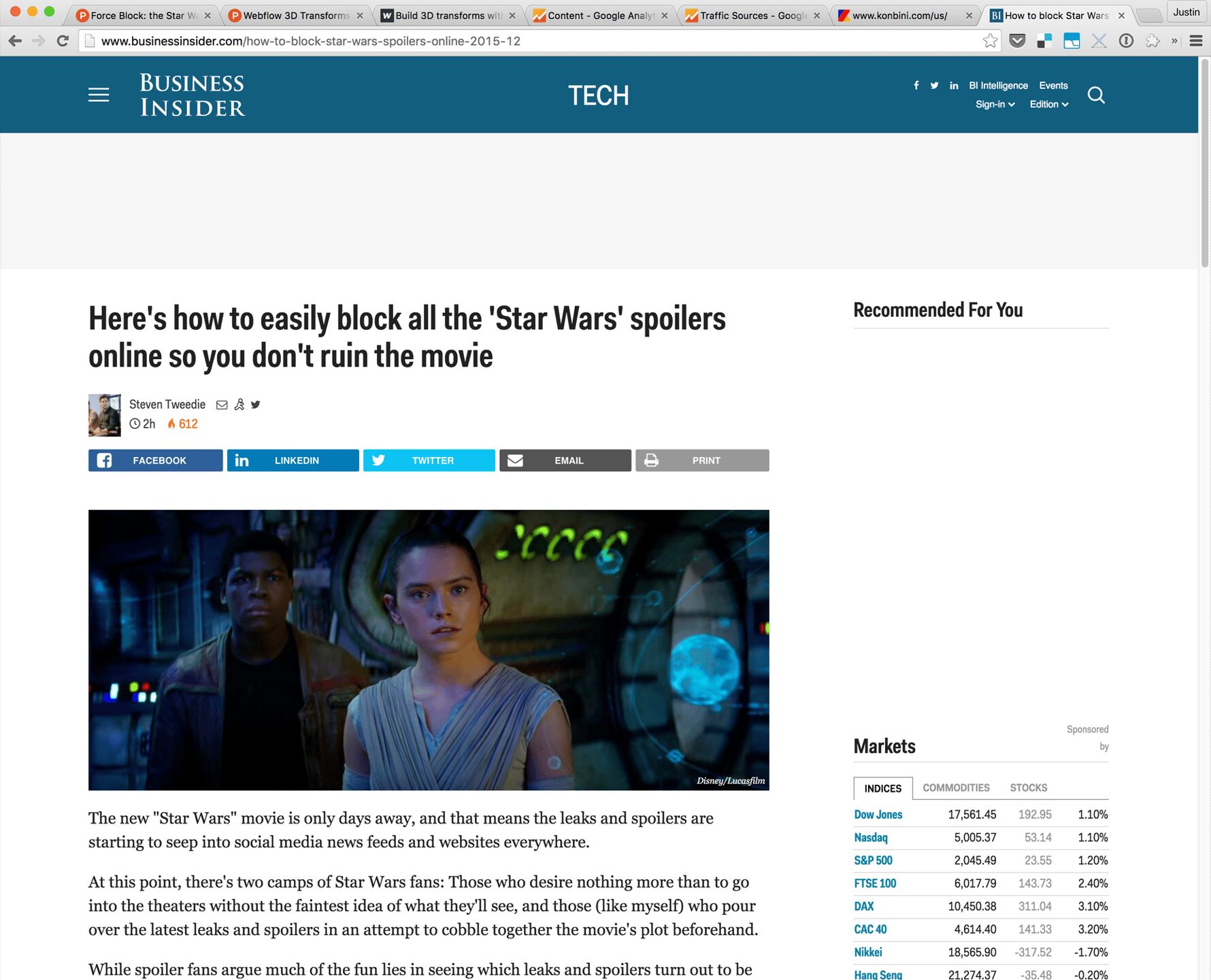Expand the Edition dropdown
This screenshot has height=980, width=1211.
tap(1048, 104)
